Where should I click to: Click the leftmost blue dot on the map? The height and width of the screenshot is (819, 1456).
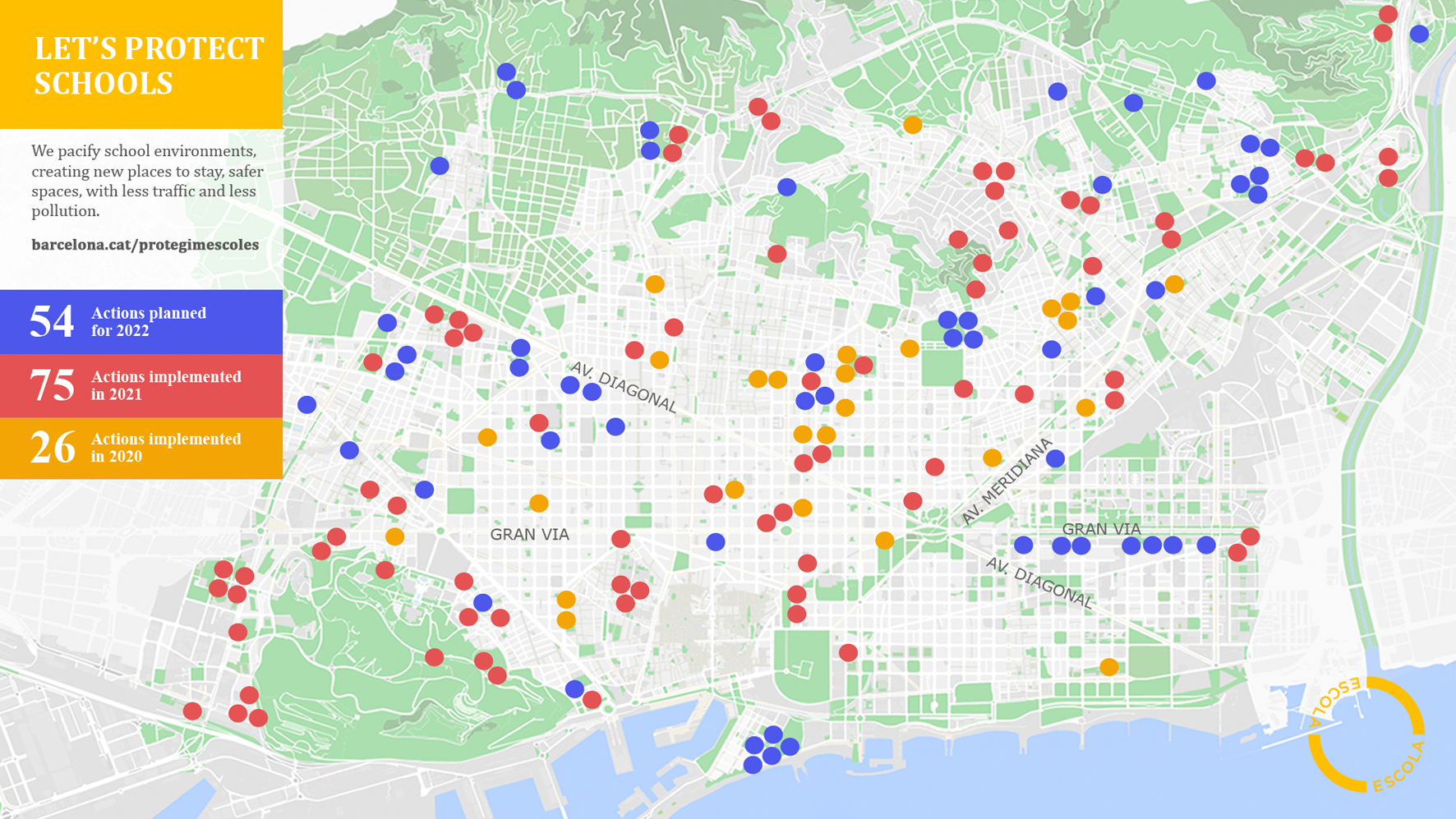[x=306, y=404]
